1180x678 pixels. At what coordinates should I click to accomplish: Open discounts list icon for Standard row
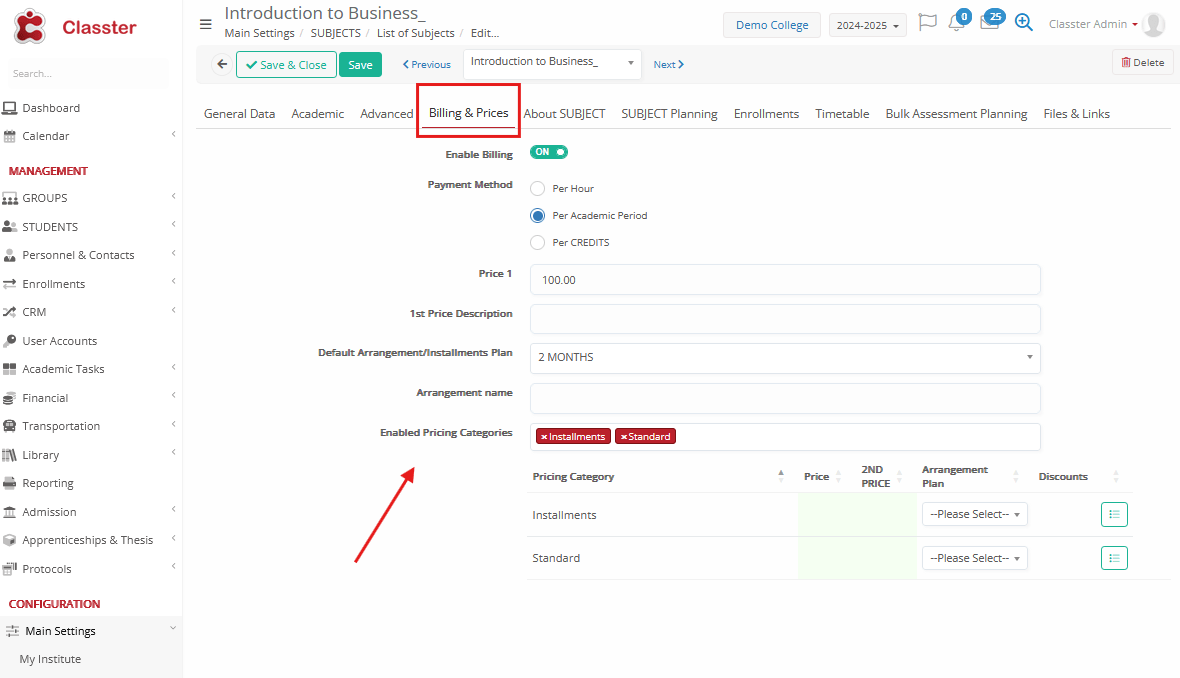(1114, 558)
